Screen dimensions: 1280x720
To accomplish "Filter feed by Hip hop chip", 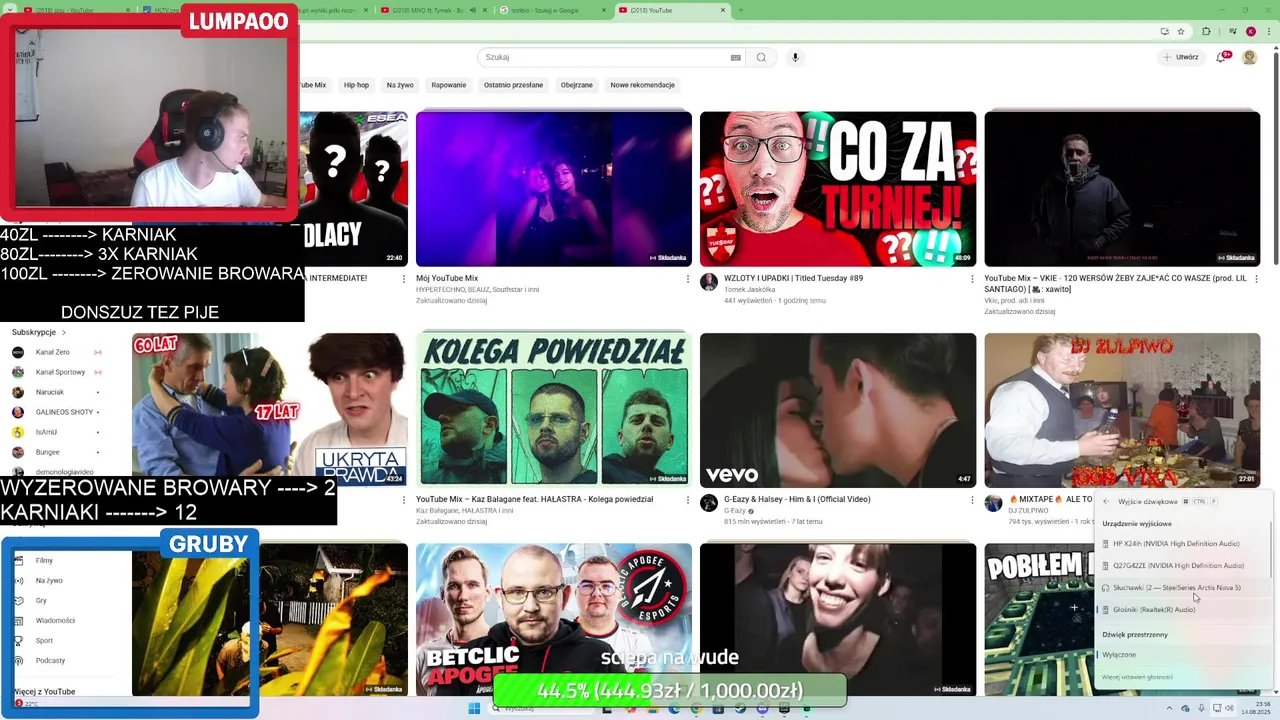I will click(x=356, y=85).
